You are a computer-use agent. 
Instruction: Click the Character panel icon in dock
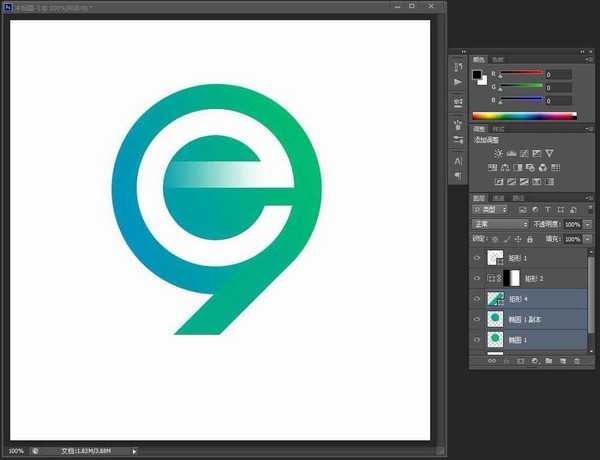(x=458, y=159)
